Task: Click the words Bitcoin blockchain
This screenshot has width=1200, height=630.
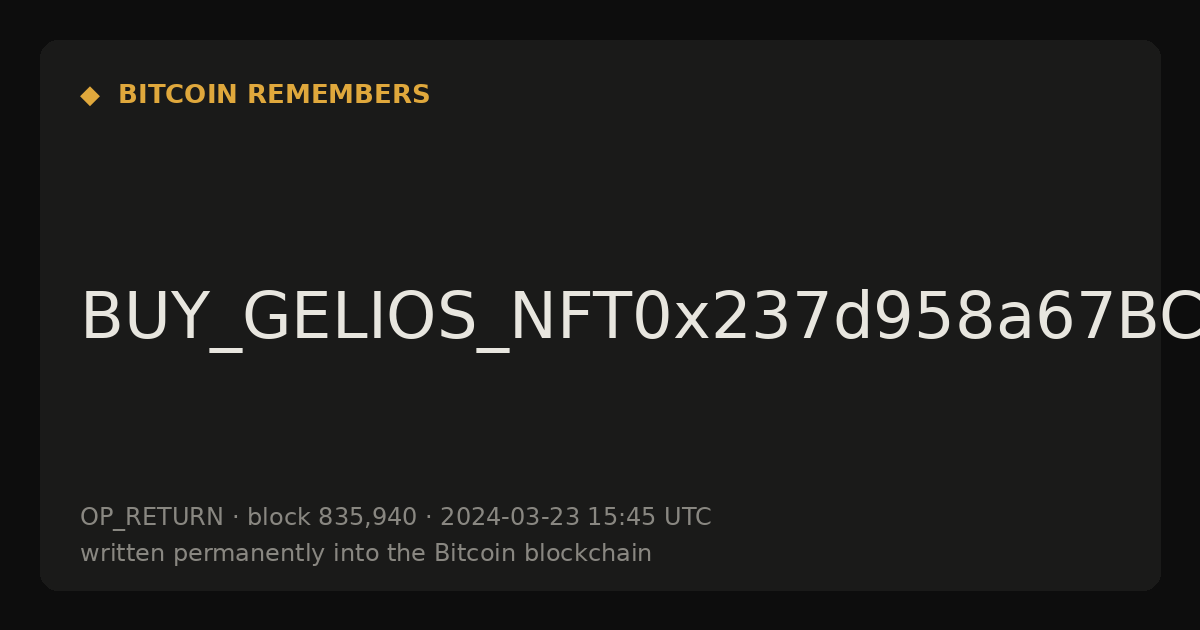Action: 543,554
